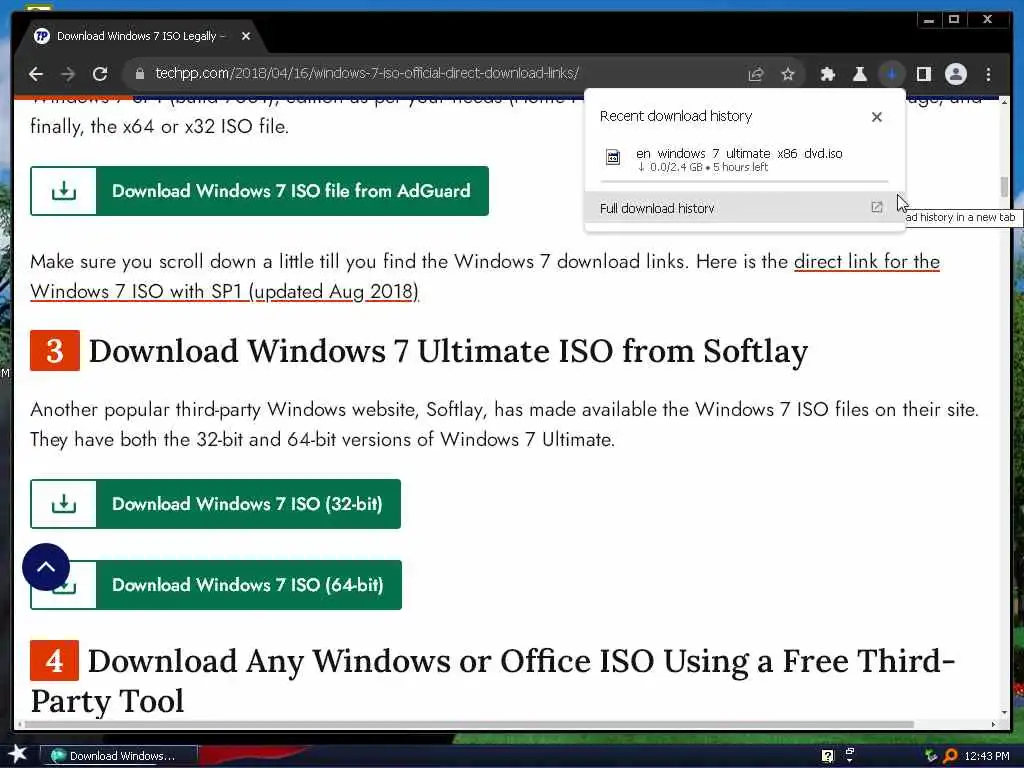Open the Extensions puzzle icon
Image resolution: width=1024 pixels, height=768 pixels.
click(827, 74)
